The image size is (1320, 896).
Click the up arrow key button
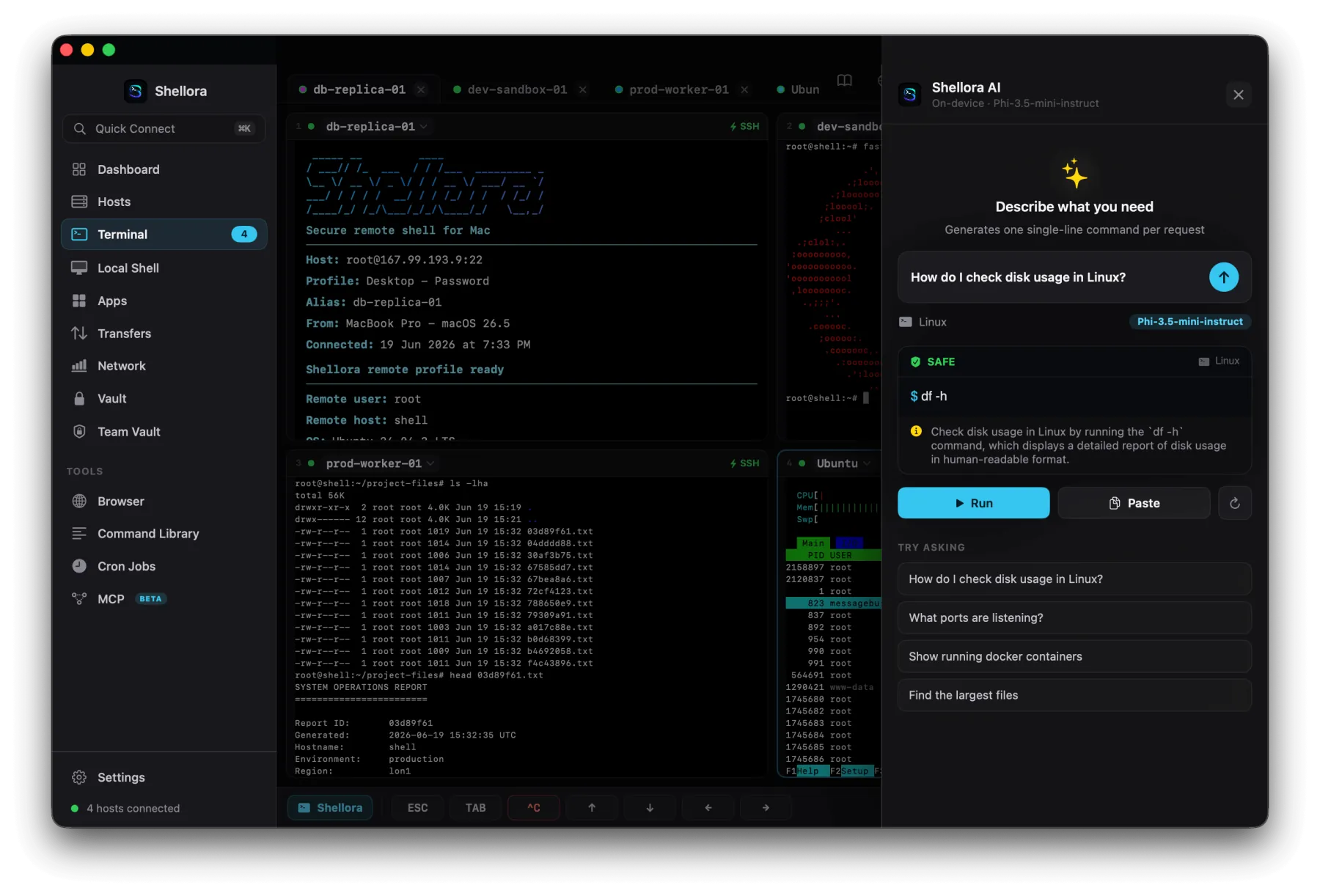pyautogui.click(x=592, y=808)
